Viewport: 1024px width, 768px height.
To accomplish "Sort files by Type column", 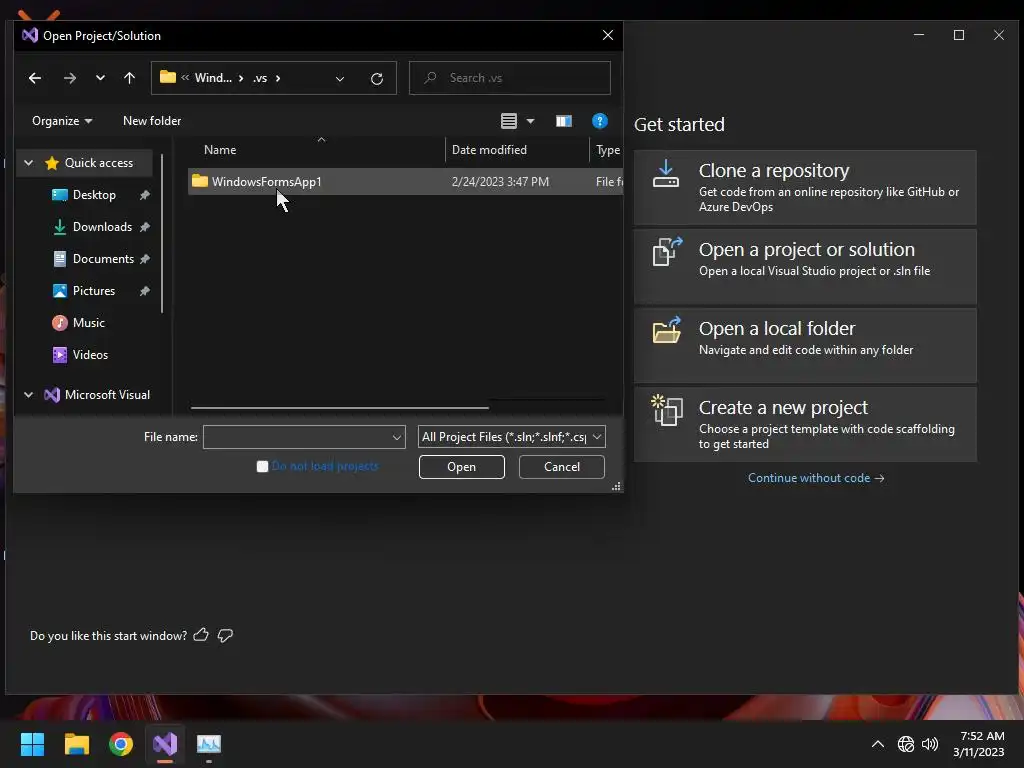I will tap(607, 150).
